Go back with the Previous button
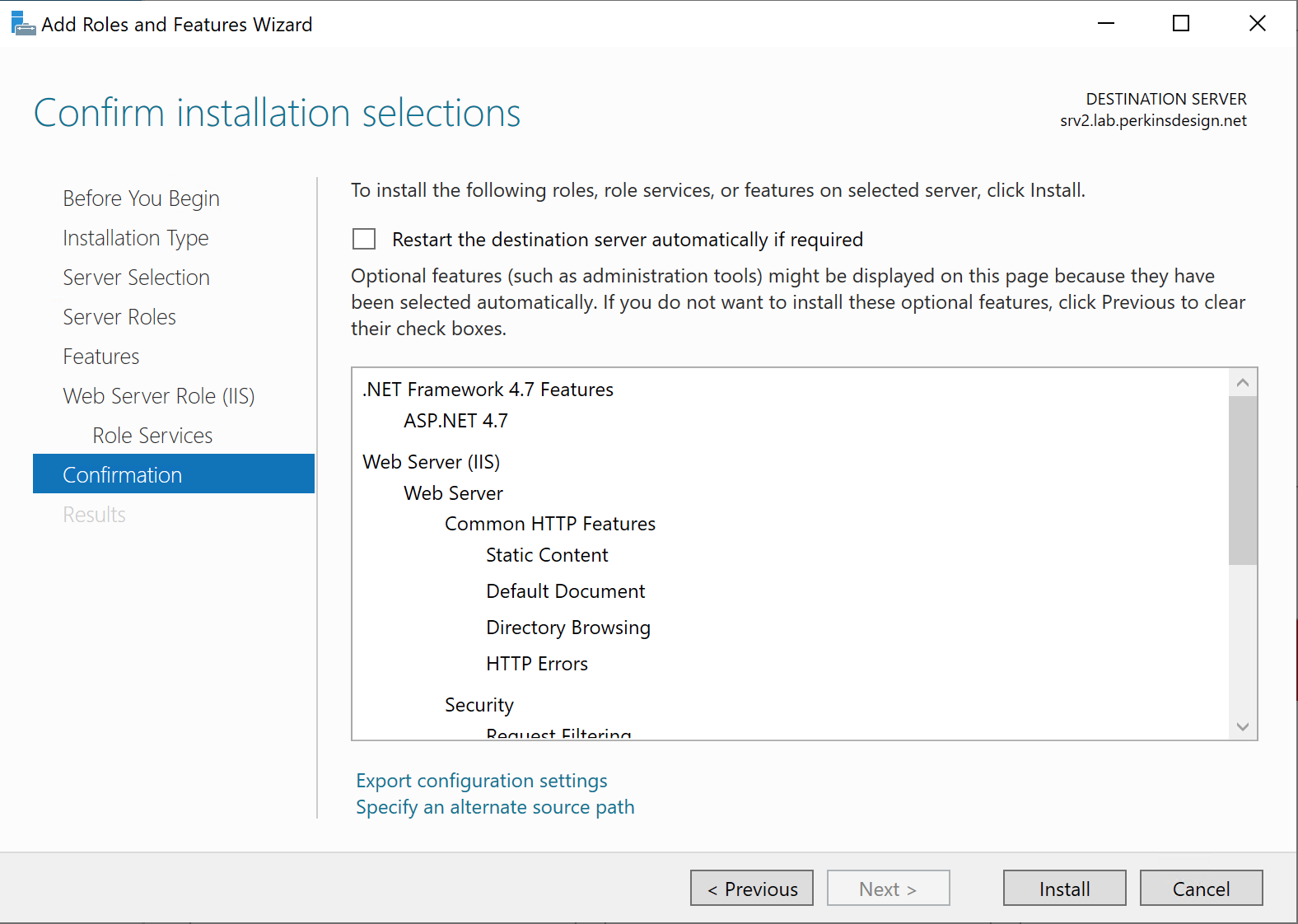1298x924 pixels. click(x=751, y=889)
